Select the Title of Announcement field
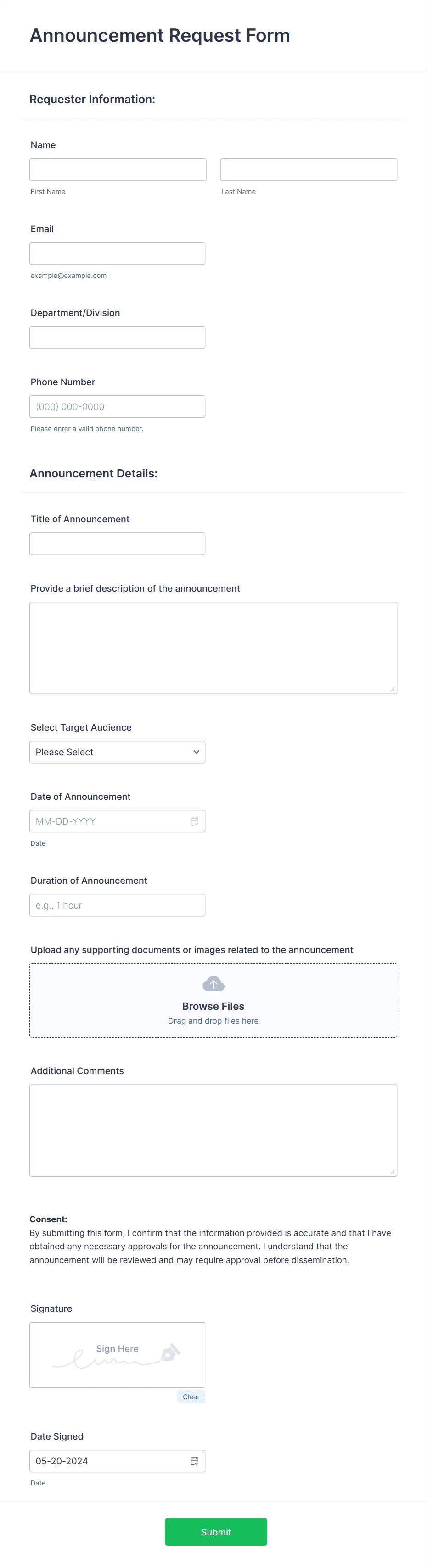Image resolution: width=427 pixels, height=1568 pixels. coord(117,543)
